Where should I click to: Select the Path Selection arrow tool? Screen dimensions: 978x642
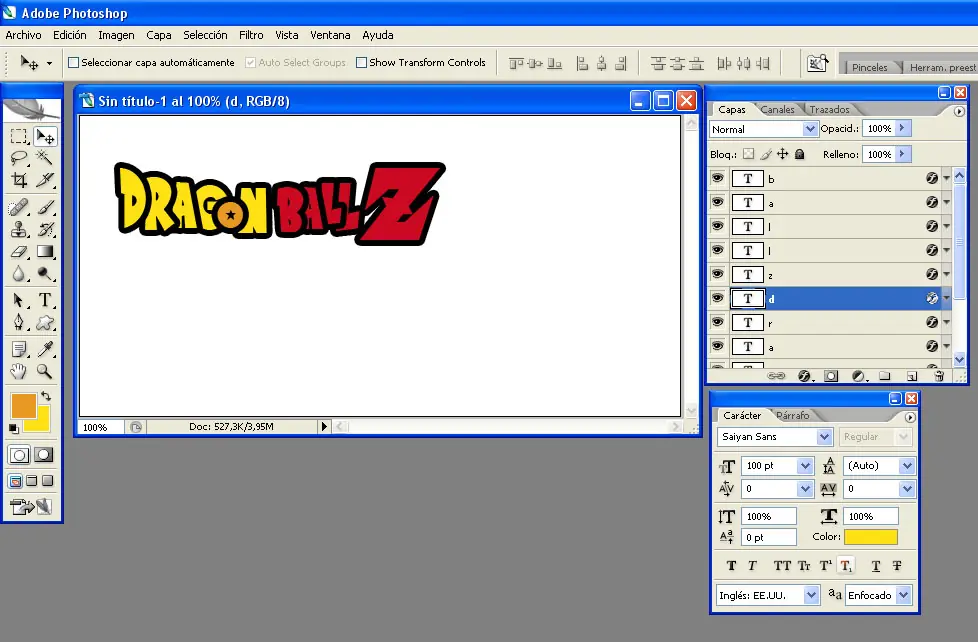point(19,301)
